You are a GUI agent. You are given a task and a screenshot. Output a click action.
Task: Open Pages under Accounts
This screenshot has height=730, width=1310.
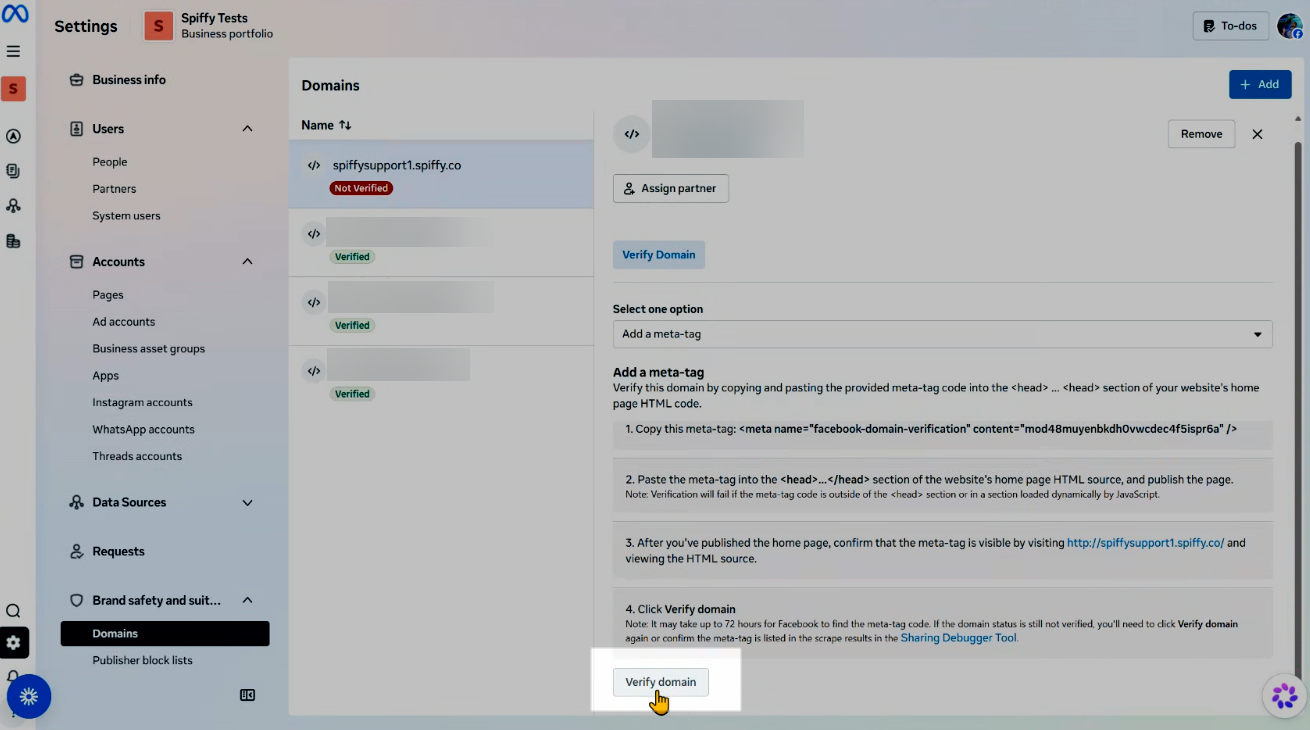tap(108, 295)
